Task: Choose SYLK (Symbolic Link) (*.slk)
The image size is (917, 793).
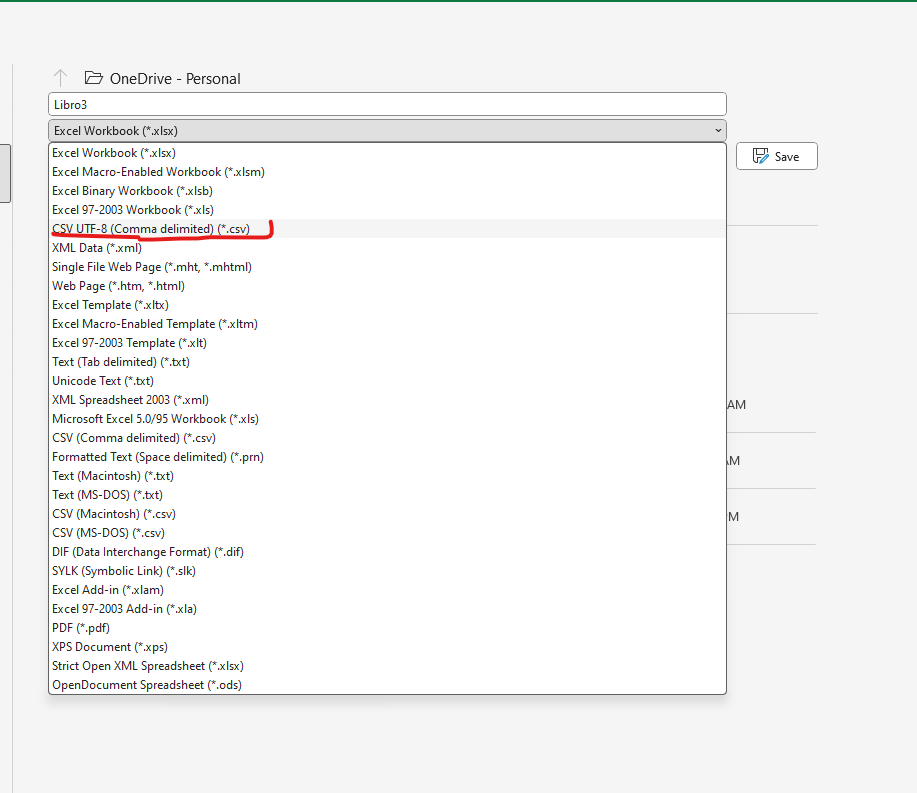Action: (387, 571)
